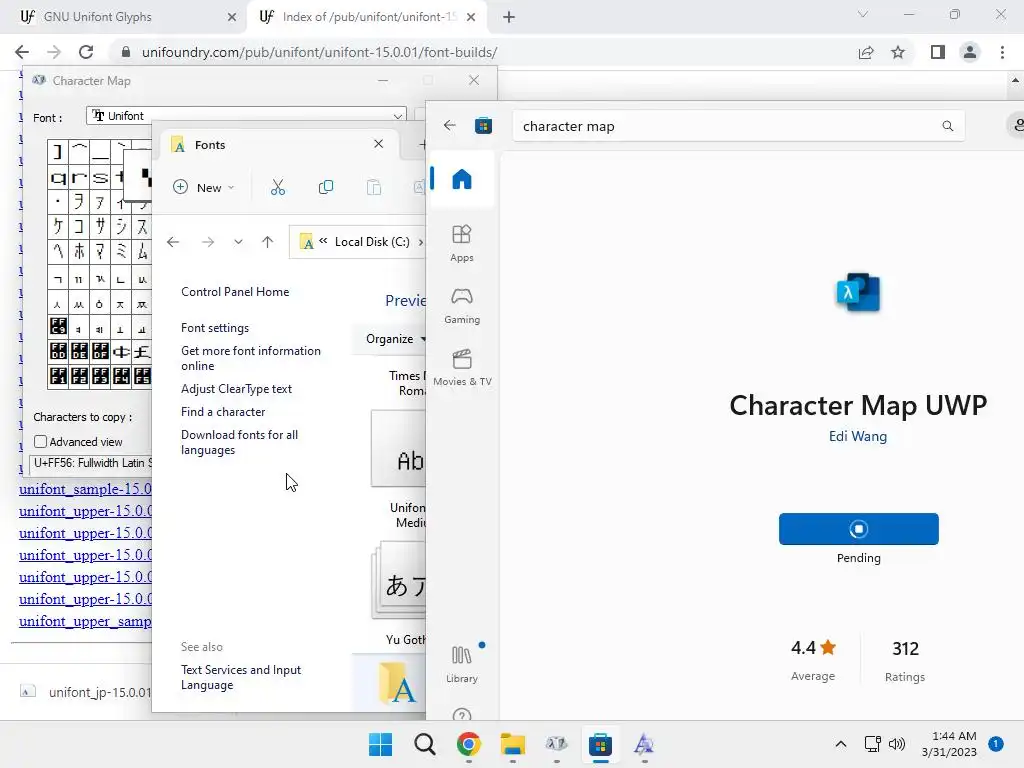The image size is (1024, 768).
Task: Click the Microsoft Store logo icon
Action: click(x=483, y=125)
